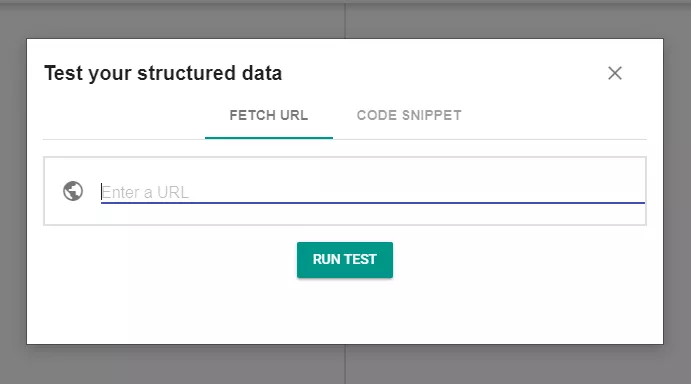Image resolution: width=691 pixels, height=384 pixels.
Task: Close the structured data test dialog
Action: (615, 73)
